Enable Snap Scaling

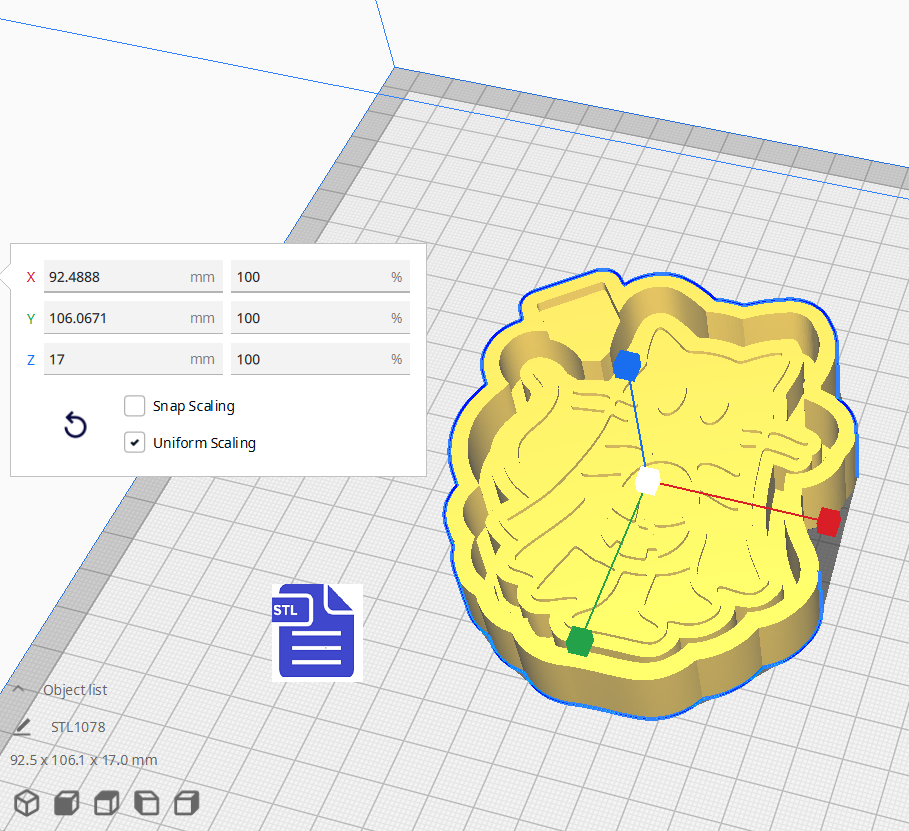(135, 406)
